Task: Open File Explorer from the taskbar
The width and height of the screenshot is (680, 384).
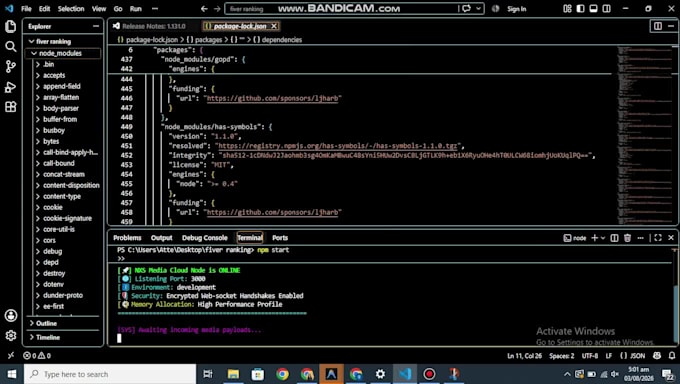Action: 233,374
